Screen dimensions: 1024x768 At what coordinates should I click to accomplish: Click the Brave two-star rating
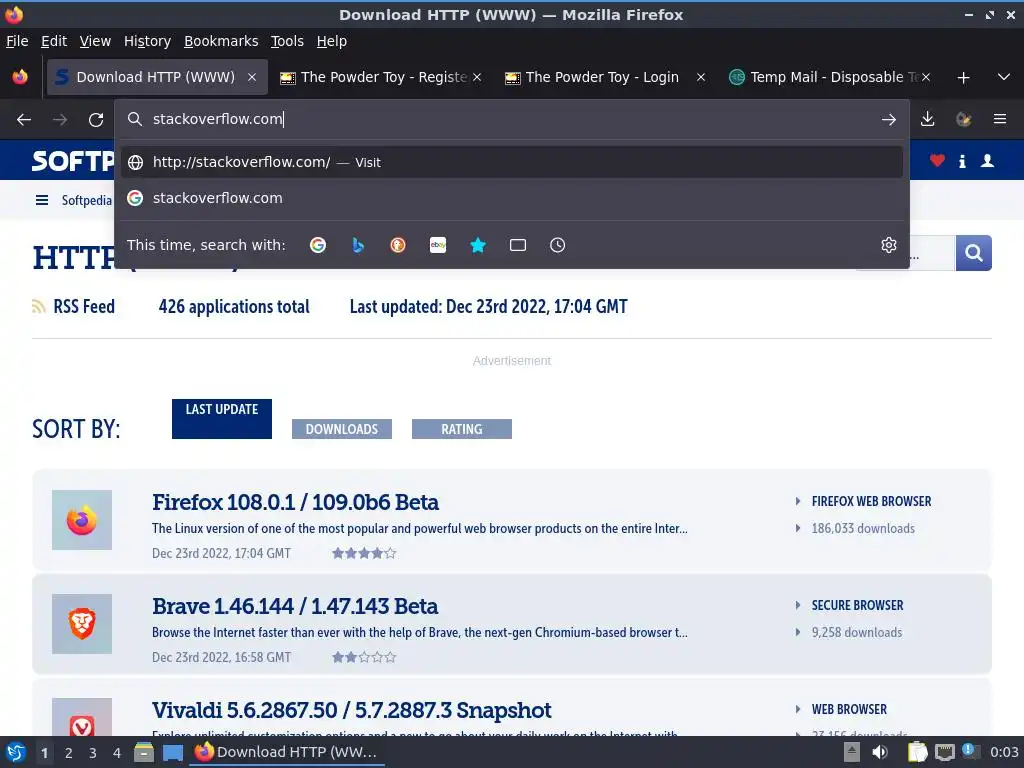[x=364, y=658]
